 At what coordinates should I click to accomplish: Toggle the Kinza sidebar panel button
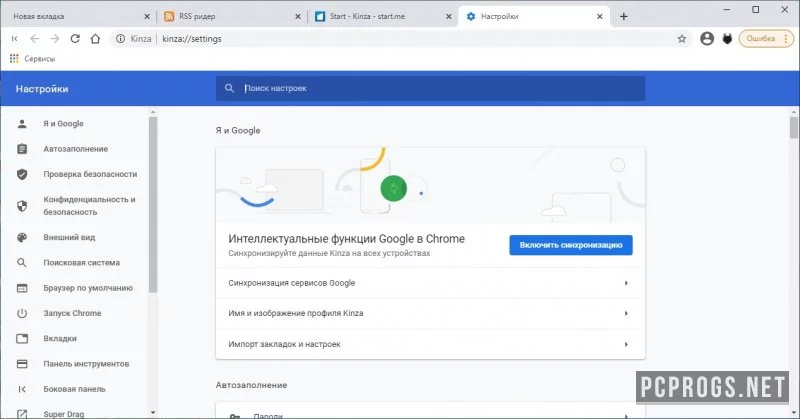tap(14, 39)
